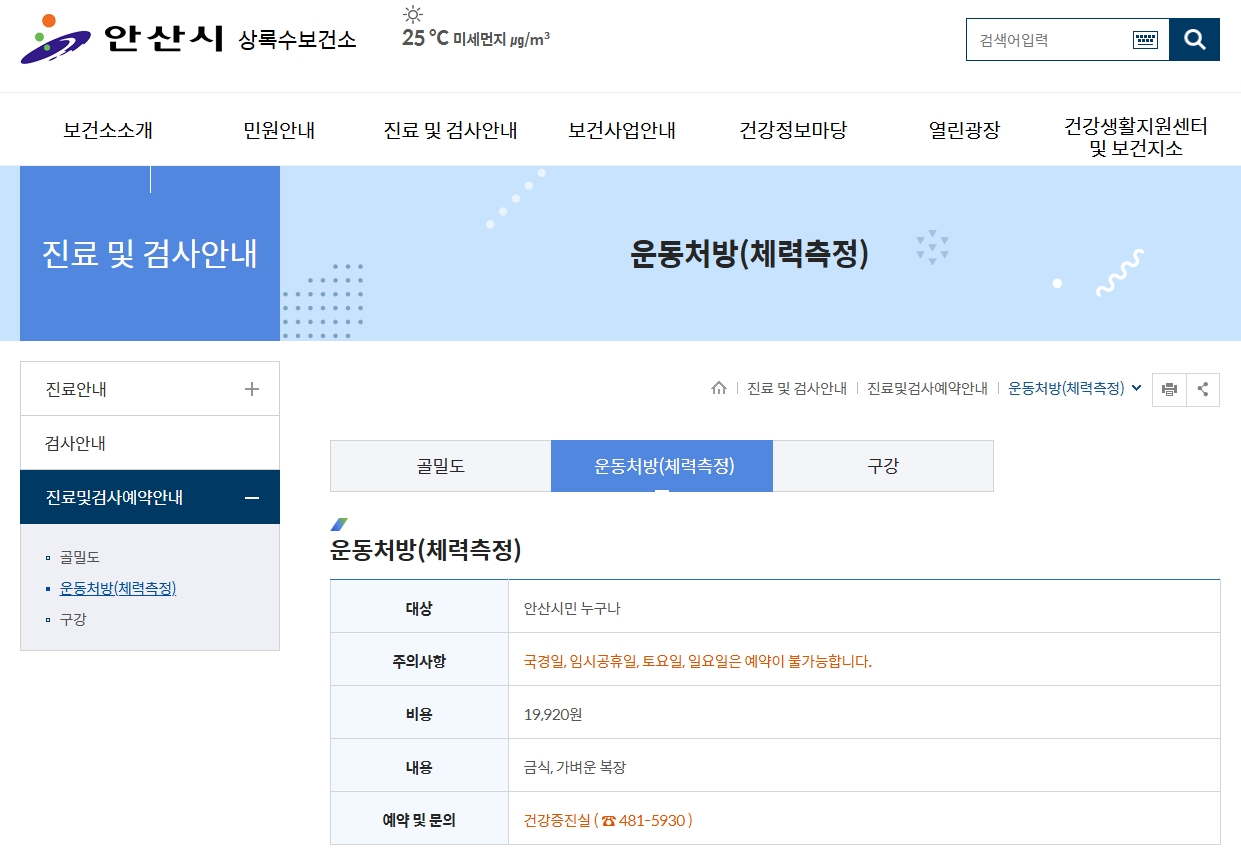Click the 검색어입력 search input field
1241x865 pixels.
(x=1040, y=40)
